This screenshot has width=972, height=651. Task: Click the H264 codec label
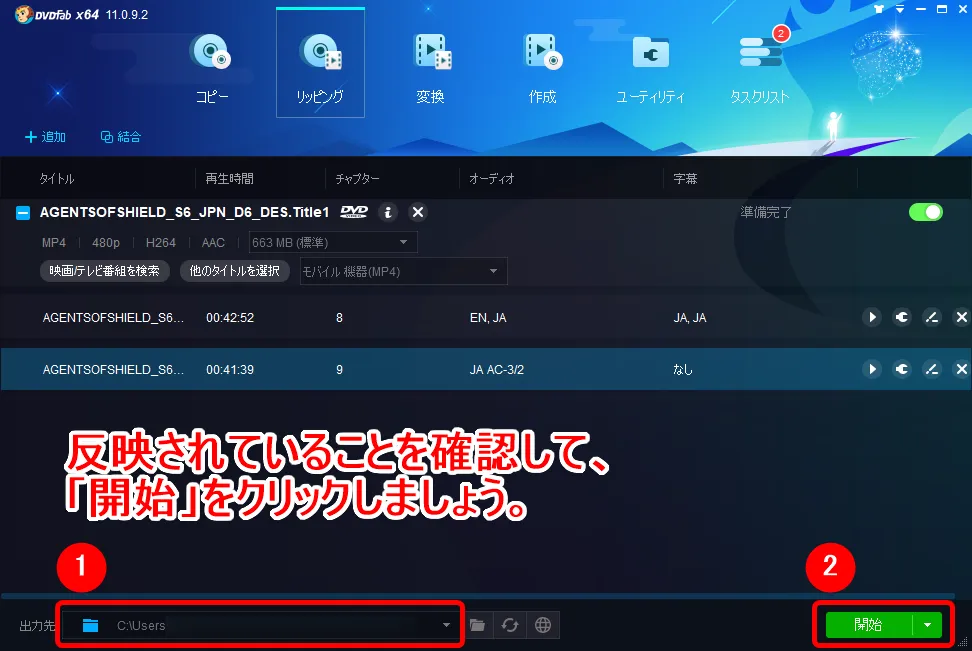161,243
